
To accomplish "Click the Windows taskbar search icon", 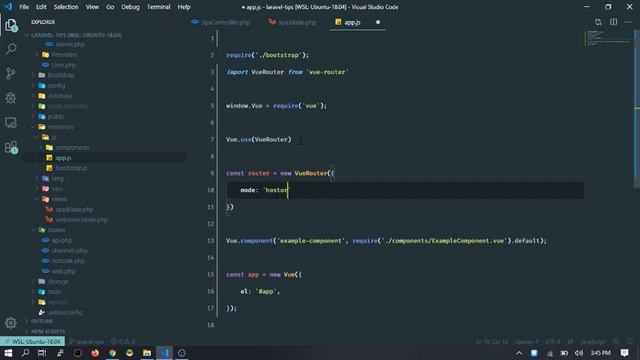I will 25,353.
